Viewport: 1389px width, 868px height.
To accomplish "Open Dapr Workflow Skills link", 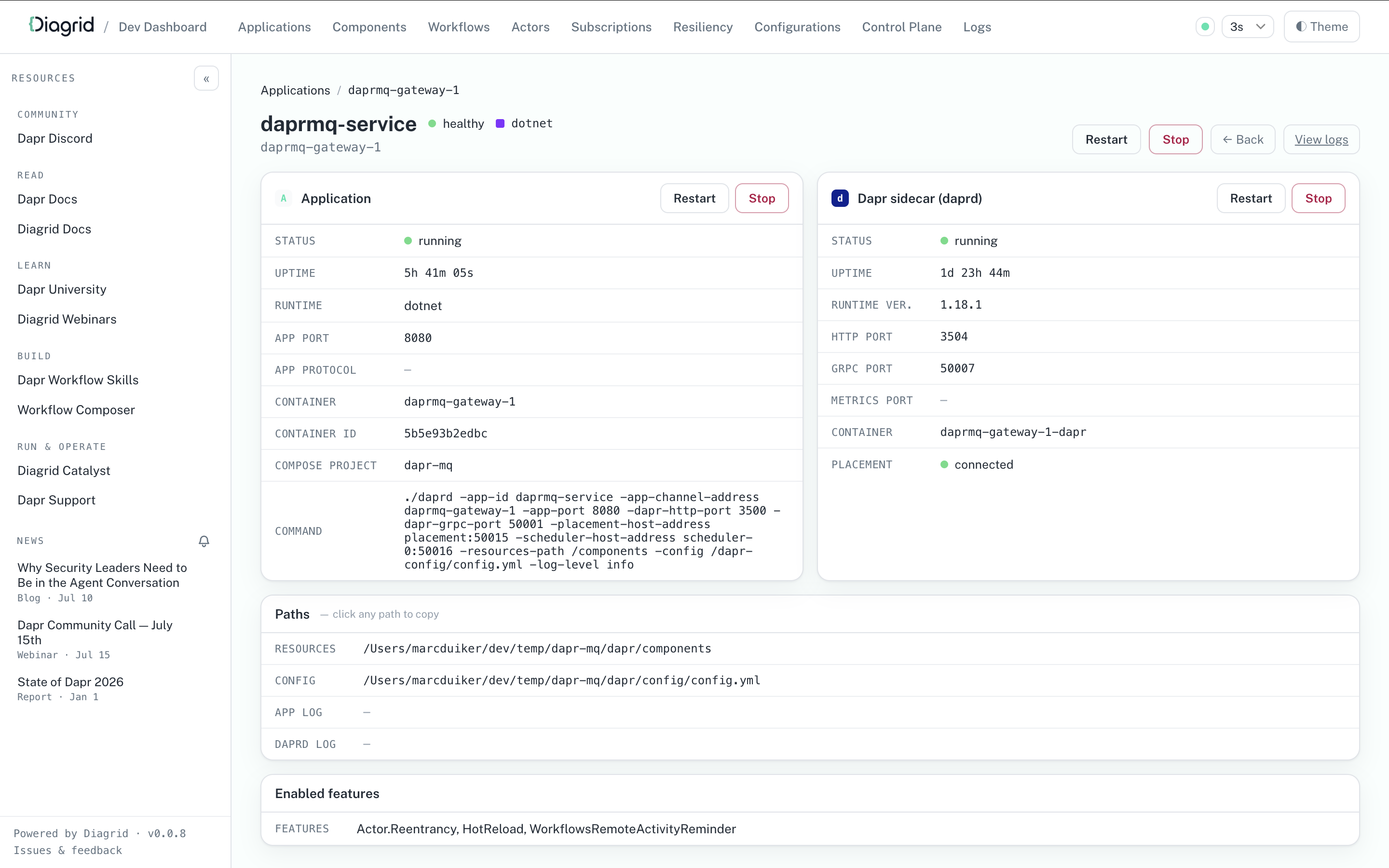I will (78, 380).
